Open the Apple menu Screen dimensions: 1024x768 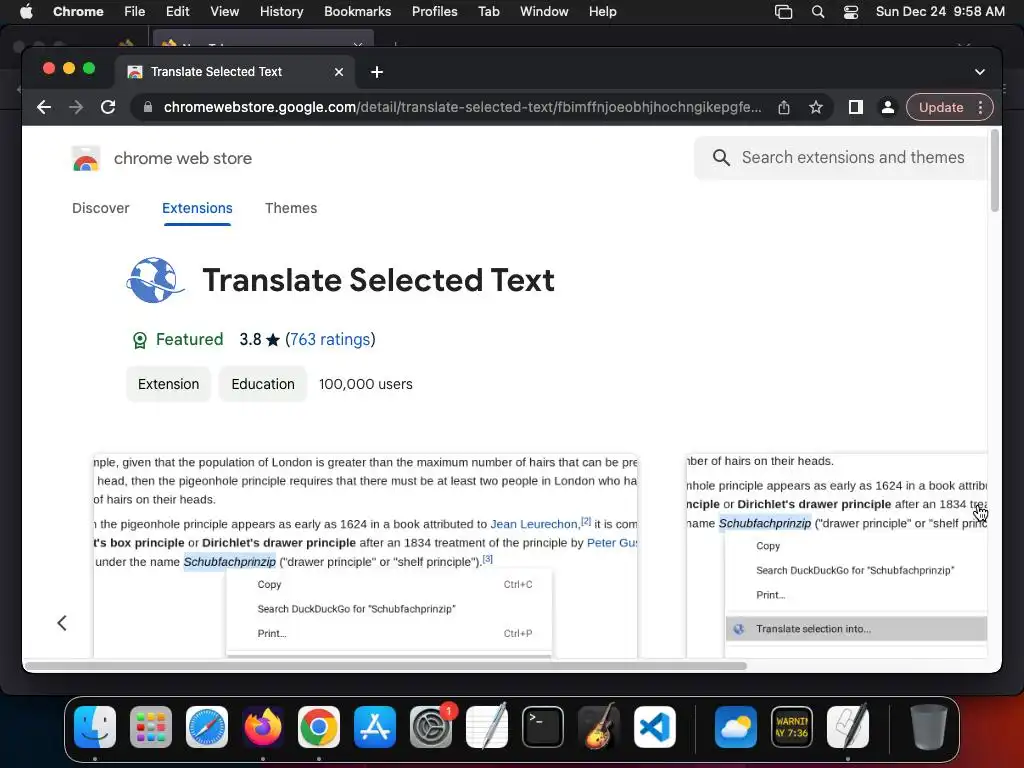click(x=26, y=12)
